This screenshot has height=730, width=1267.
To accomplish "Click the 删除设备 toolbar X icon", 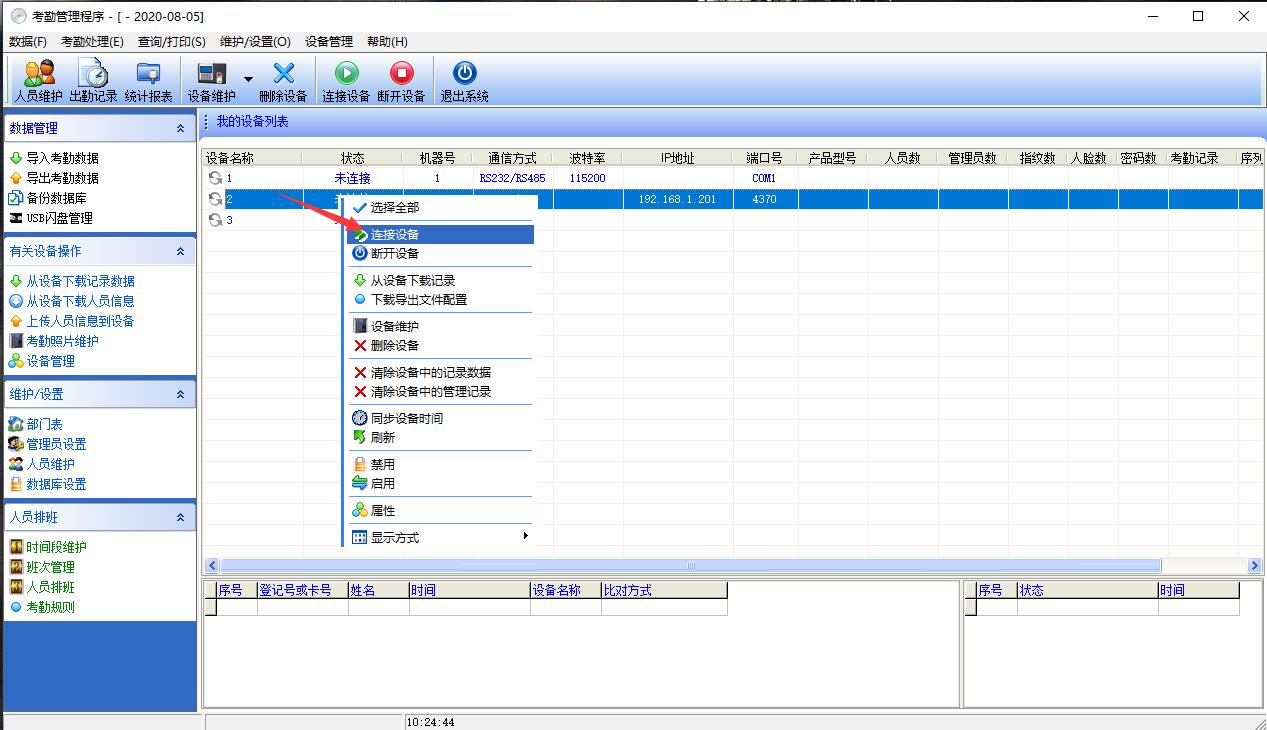I will pyautogui.click(x=283, y=80).
